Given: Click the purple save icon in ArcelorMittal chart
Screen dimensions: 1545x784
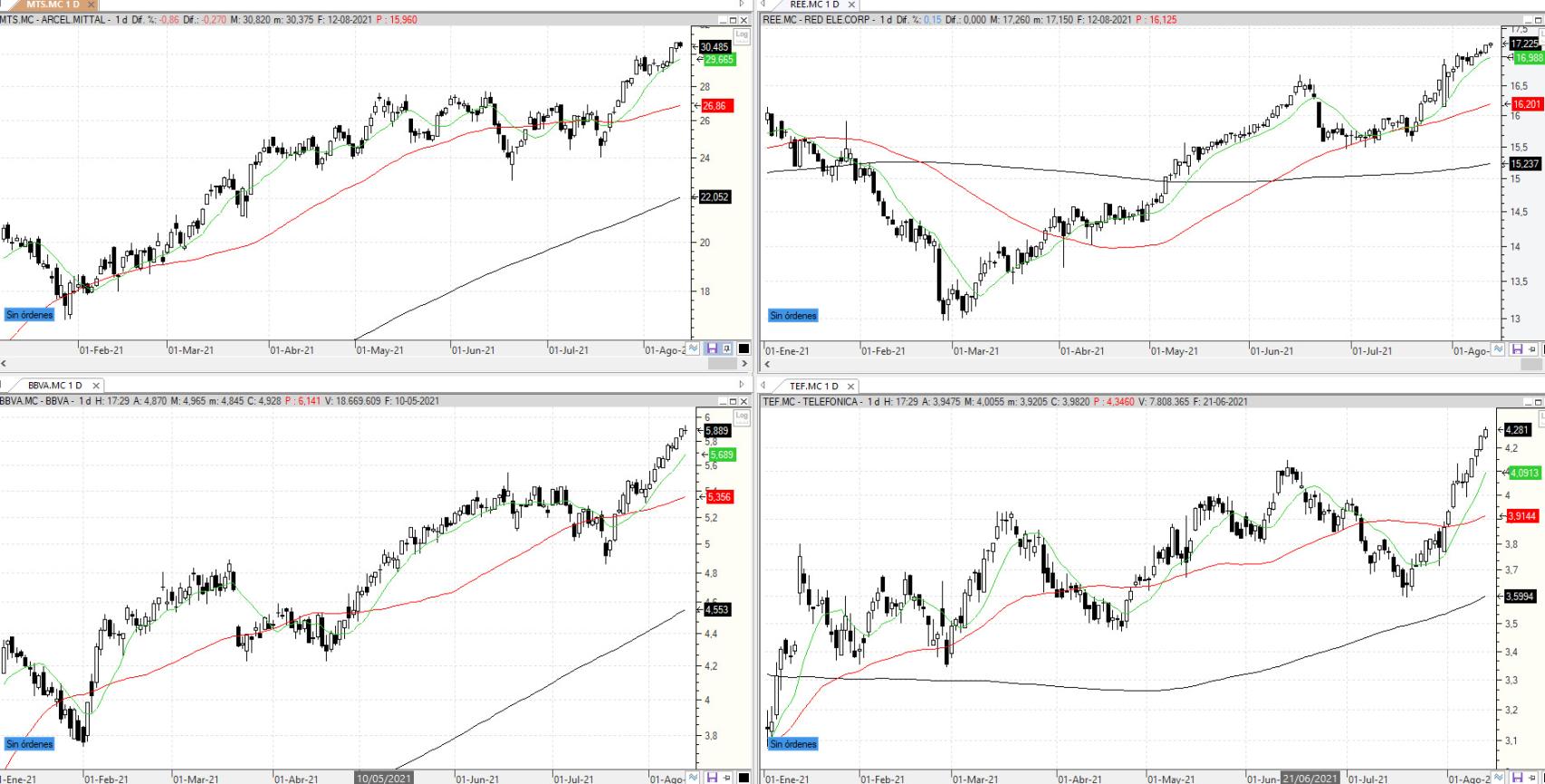Looking at the screenshot, I should (712, 349).
